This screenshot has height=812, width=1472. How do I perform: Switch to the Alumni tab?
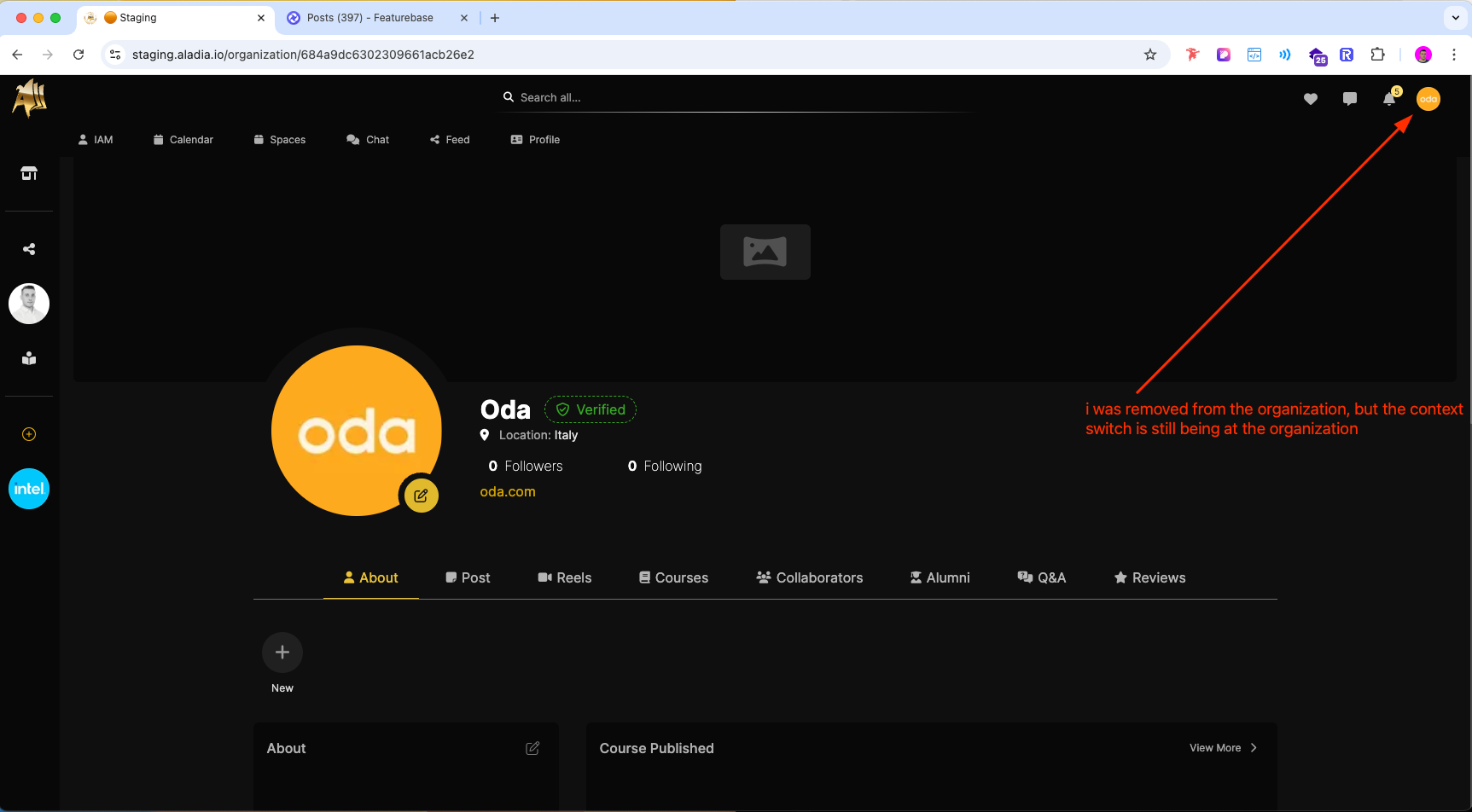(x=940, y=577)
